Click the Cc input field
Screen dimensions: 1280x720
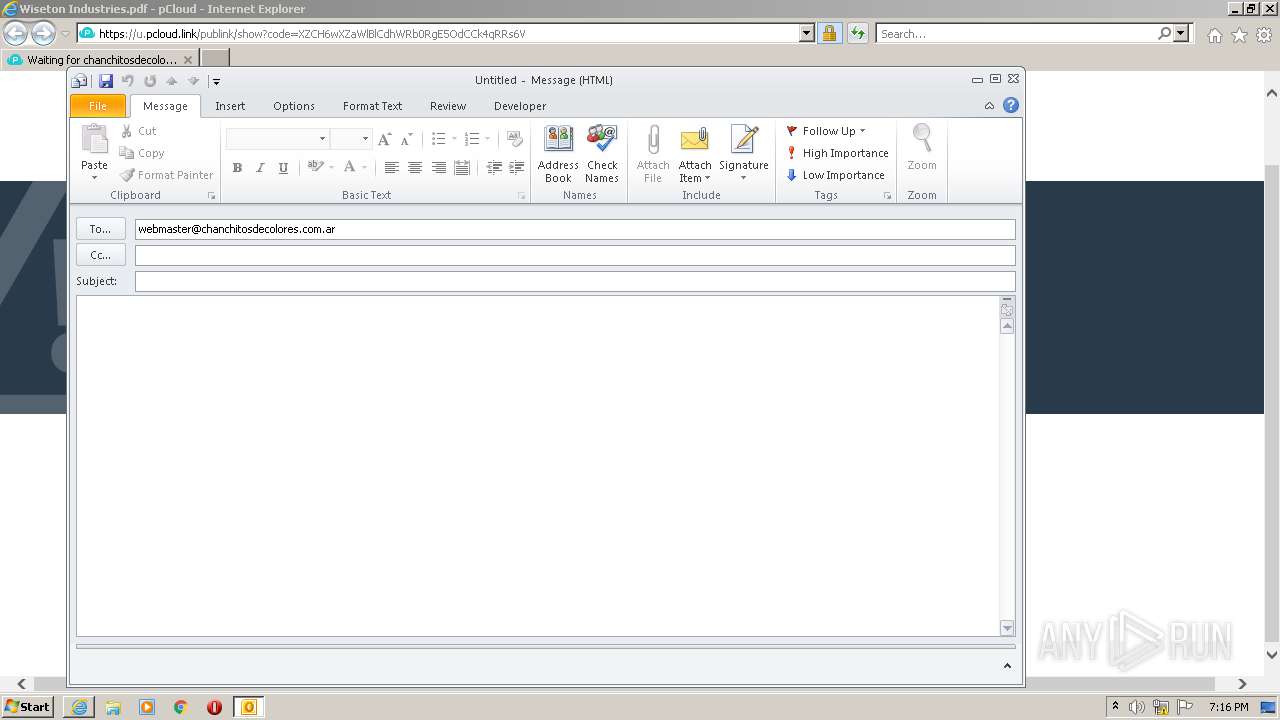[x=575, y=255]
